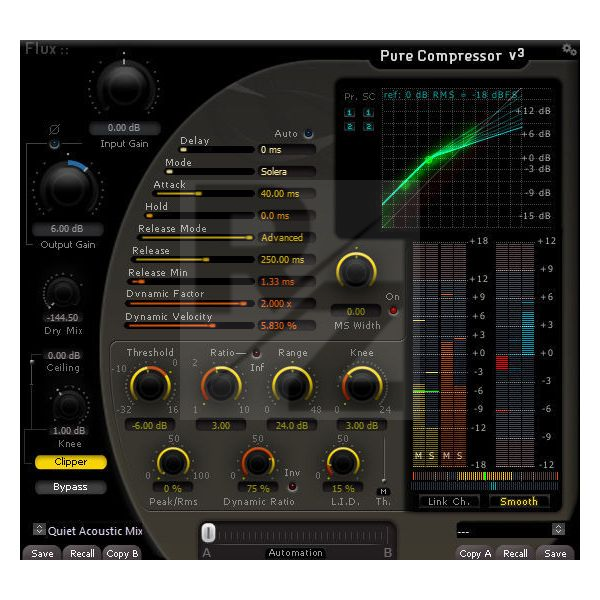Click the Ceiling slider handle
600x600 pixels.
click(32, 362)
